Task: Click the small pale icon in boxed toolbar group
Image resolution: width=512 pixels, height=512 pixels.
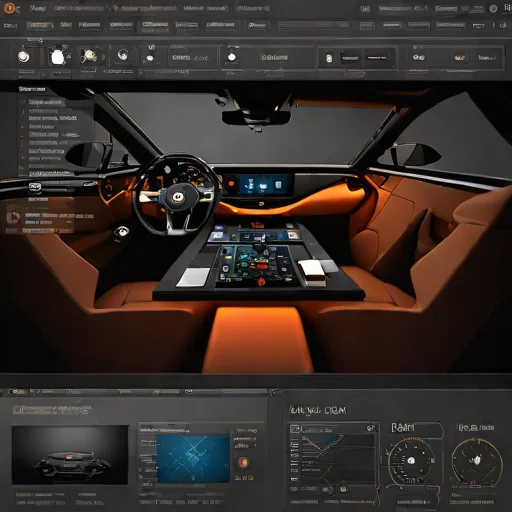Action: tap(329, 58)
